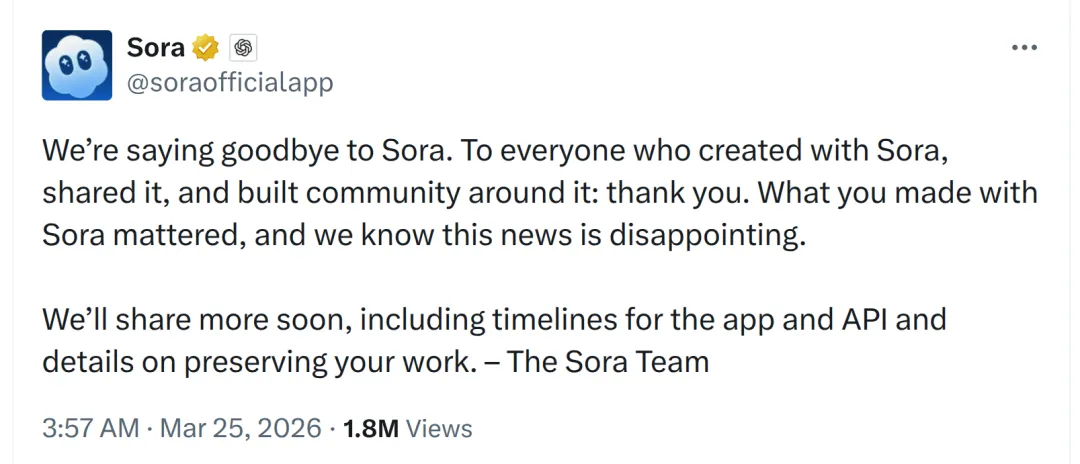Click the Mar 25, 2026 post date
Viewport: 1080px width, 464px height.
[x=241, y=428]
